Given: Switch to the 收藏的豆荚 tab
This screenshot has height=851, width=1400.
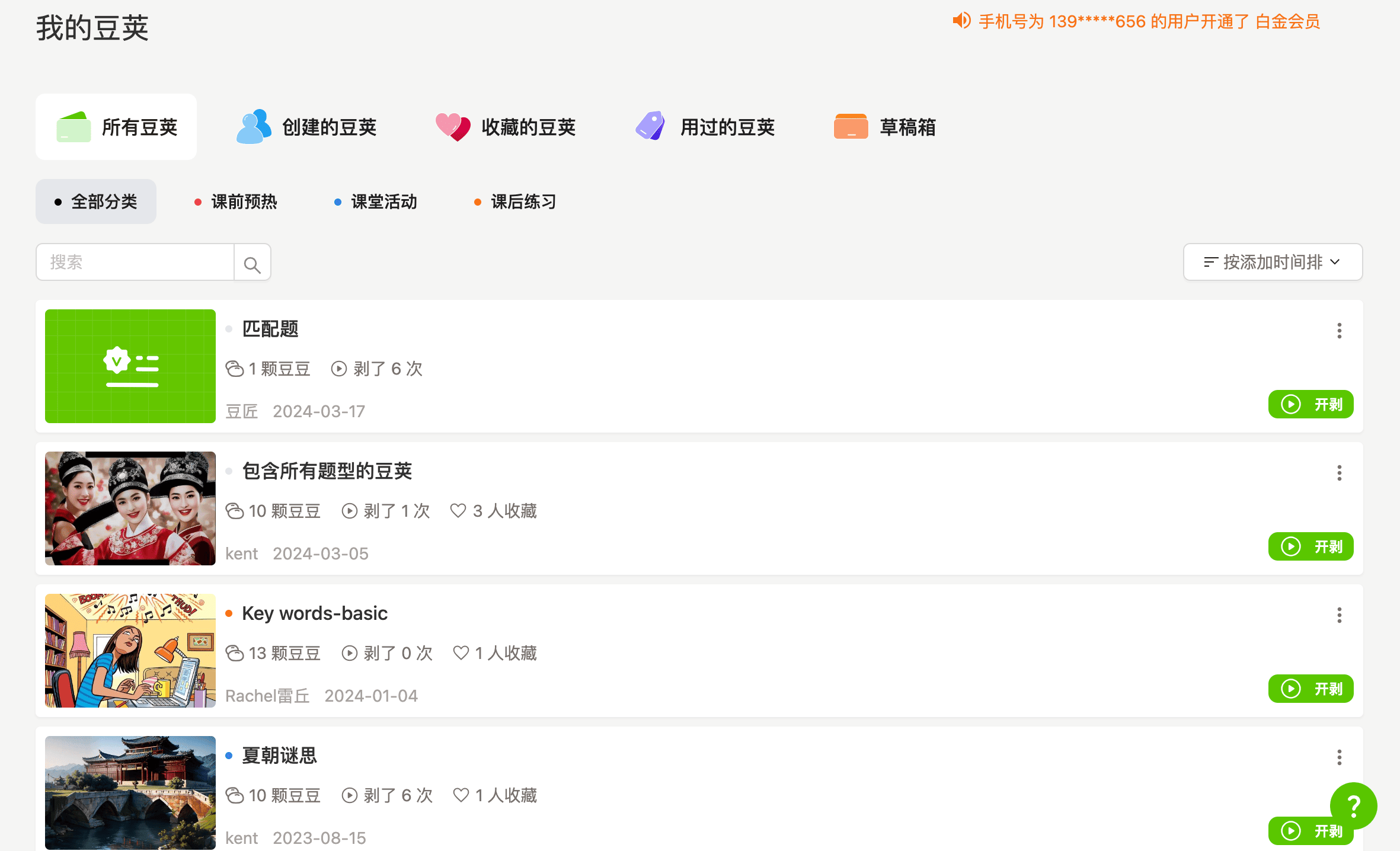Looking at the screenshot, I should coord(506,127).
